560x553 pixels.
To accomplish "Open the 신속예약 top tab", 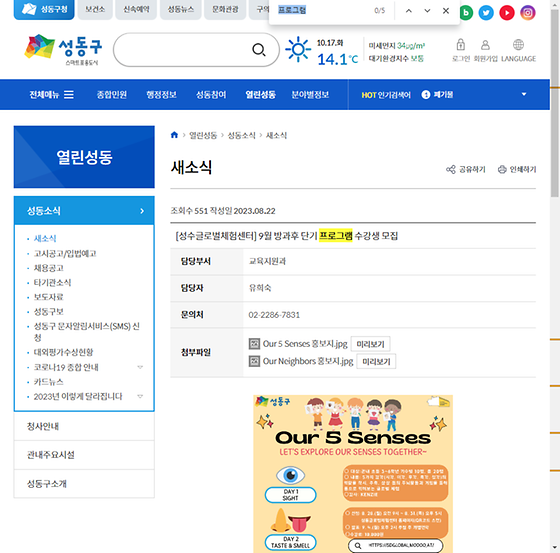I will [136, 10].
